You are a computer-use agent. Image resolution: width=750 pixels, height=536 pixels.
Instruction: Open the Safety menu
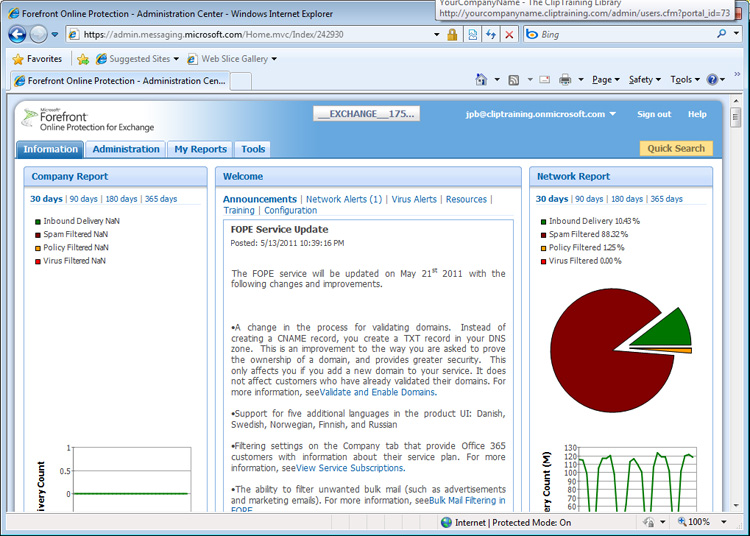645,80
